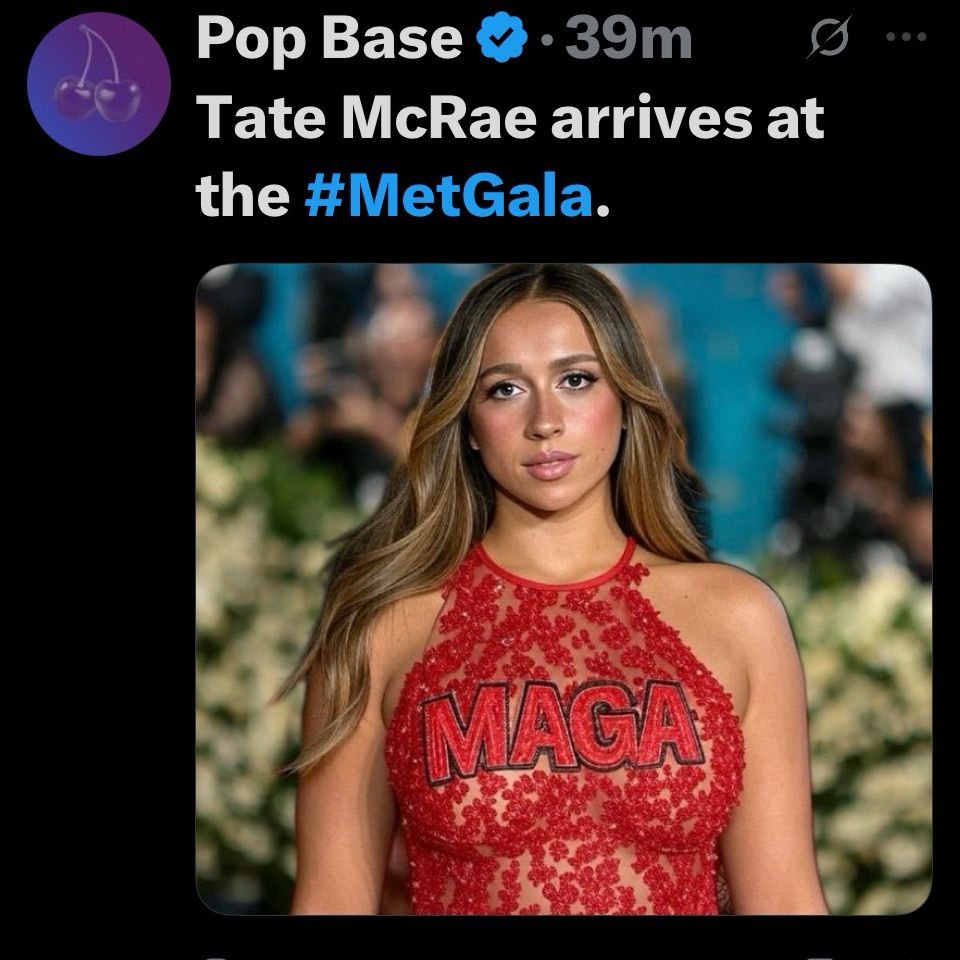Screen dimensions: 960x960
Task: Open the 39m post timestamp
Action: coord(628,38)
